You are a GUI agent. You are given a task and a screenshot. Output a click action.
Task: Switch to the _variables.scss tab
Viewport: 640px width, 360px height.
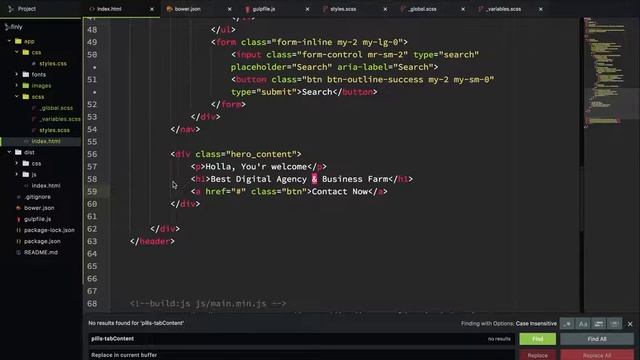click(509, 9)
